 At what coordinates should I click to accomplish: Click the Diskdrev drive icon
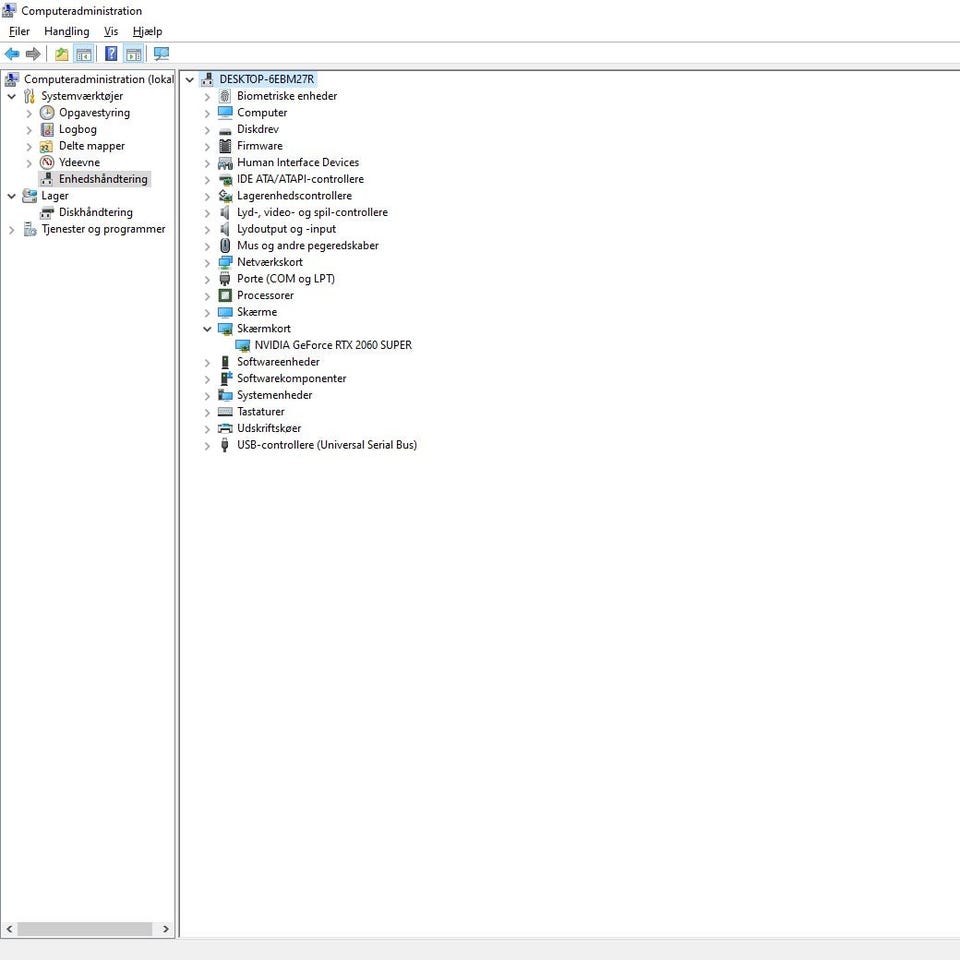pos(225,130)
